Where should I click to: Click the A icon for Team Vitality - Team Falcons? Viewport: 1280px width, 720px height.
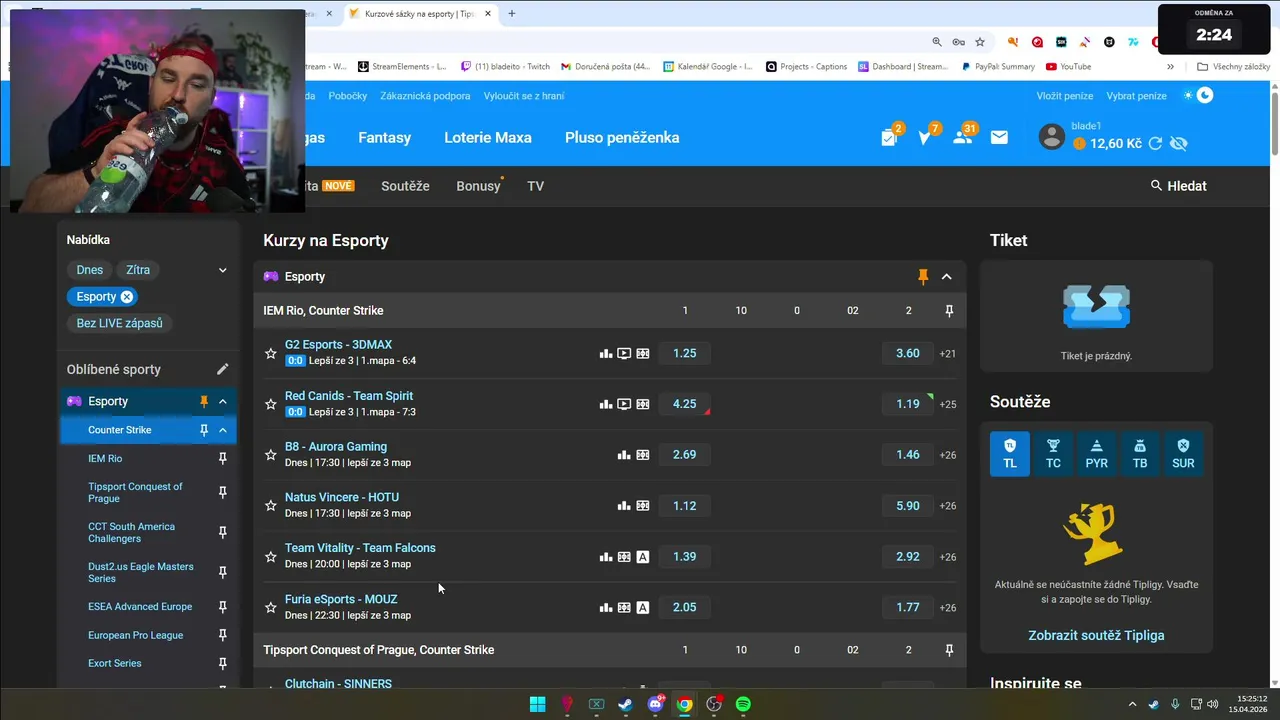pos(643,557)
